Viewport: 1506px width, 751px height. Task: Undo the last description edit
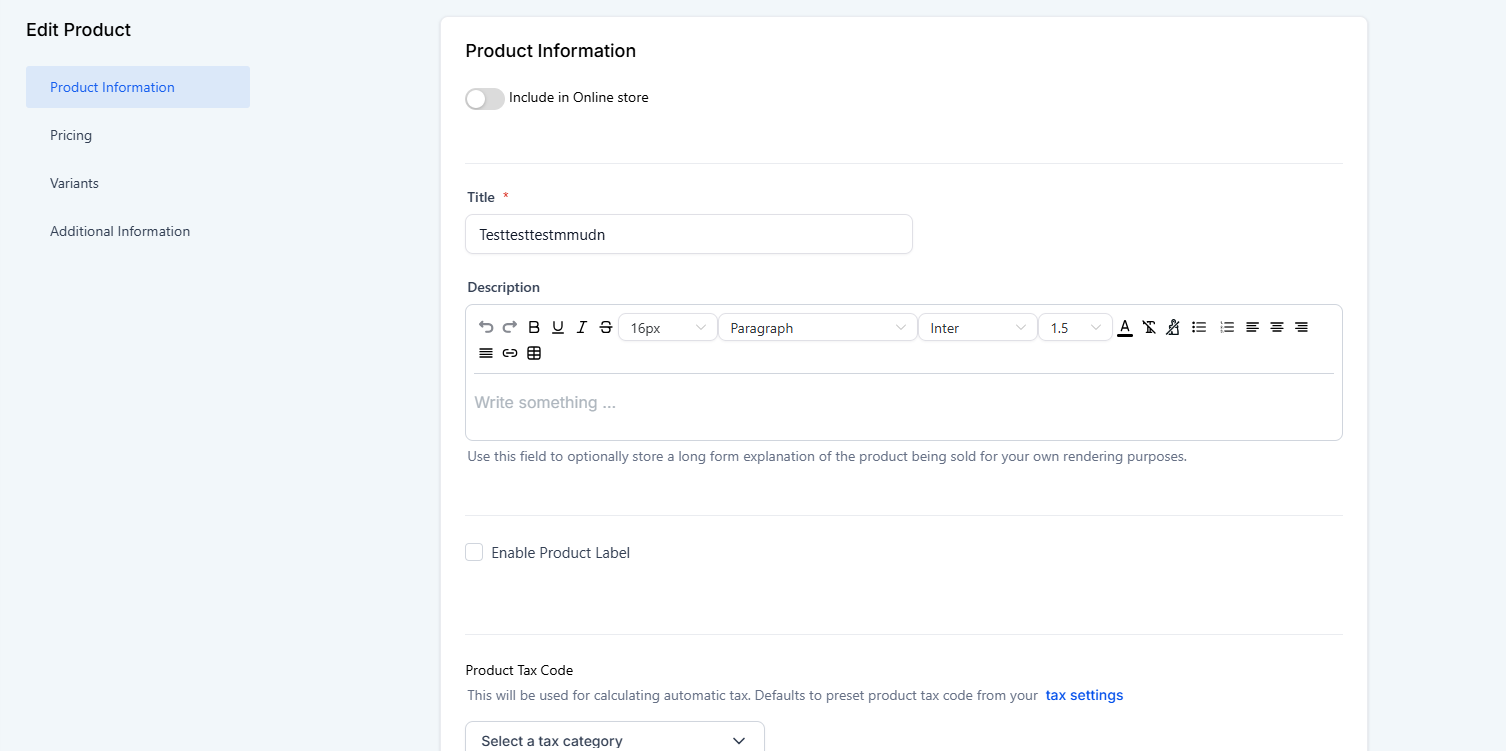pyautogui.click(x=486, y=327)
